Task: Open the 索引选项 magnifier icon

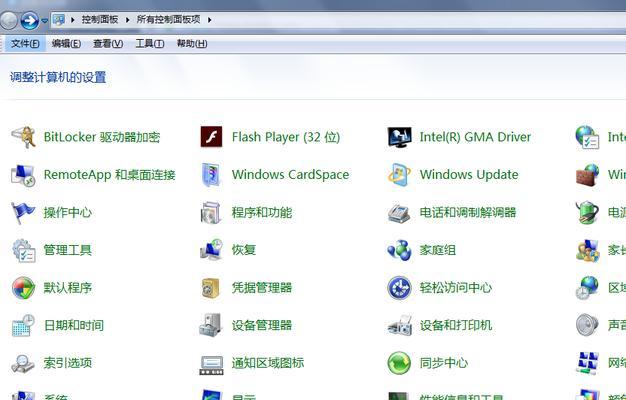Action: (23, 363)
